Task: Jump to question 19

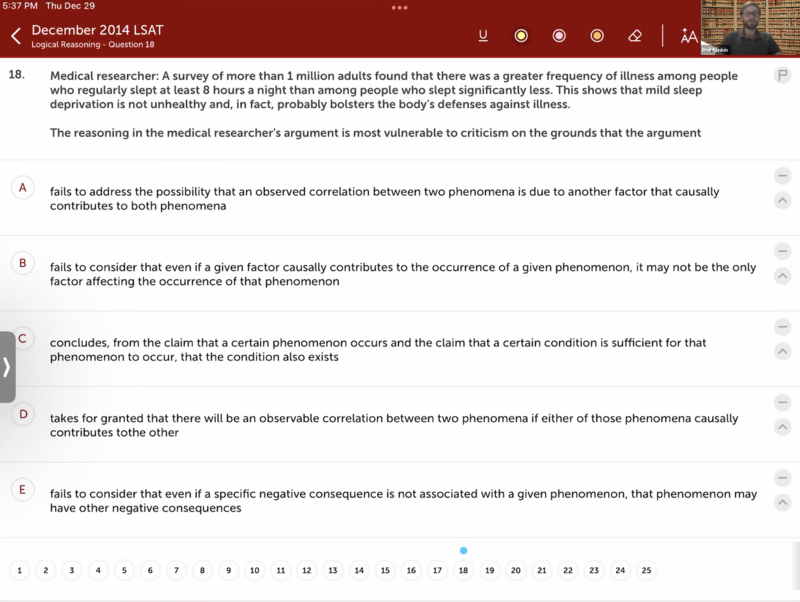Action: tap(489, 571)
